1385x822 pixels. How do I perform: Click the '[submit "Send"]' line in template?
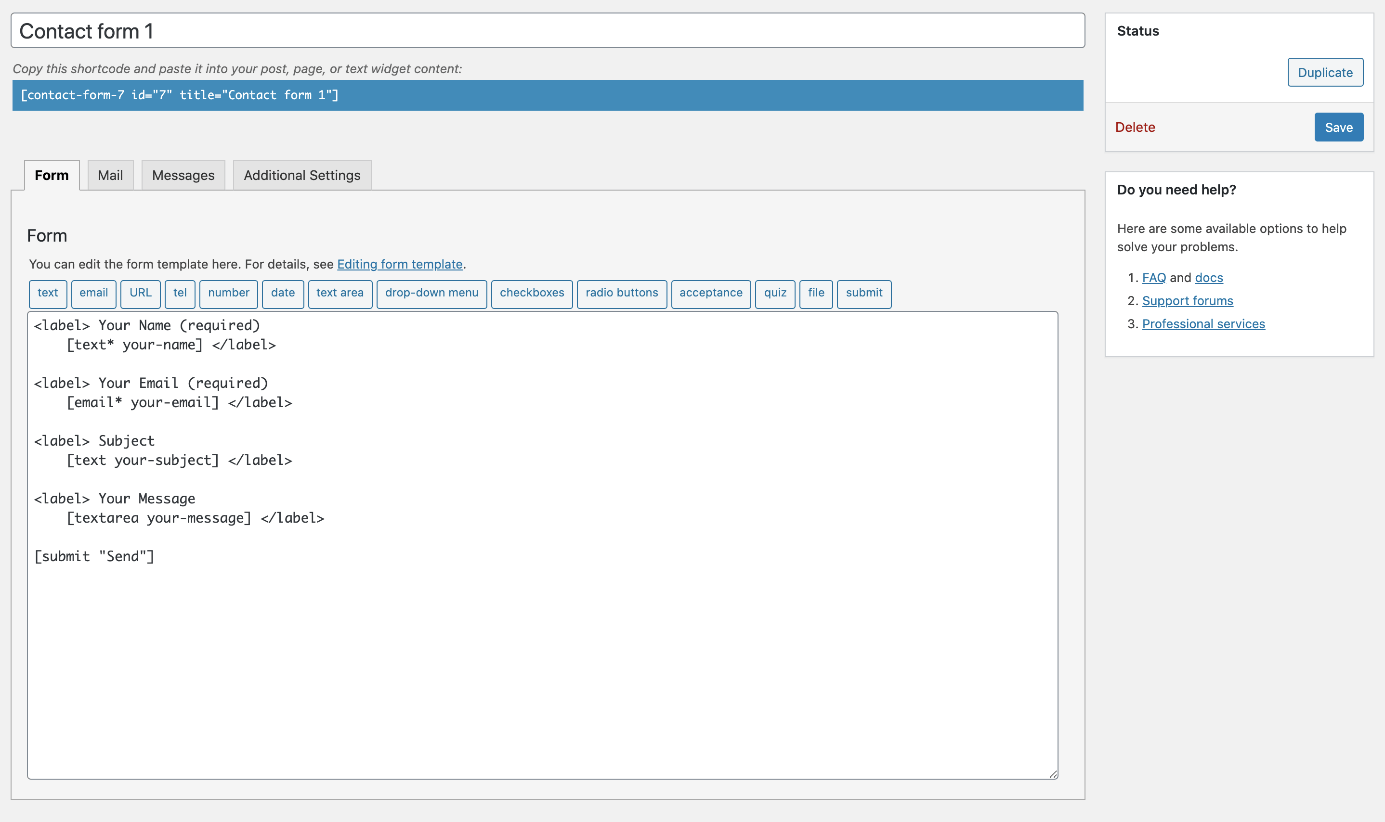(94, 556)
